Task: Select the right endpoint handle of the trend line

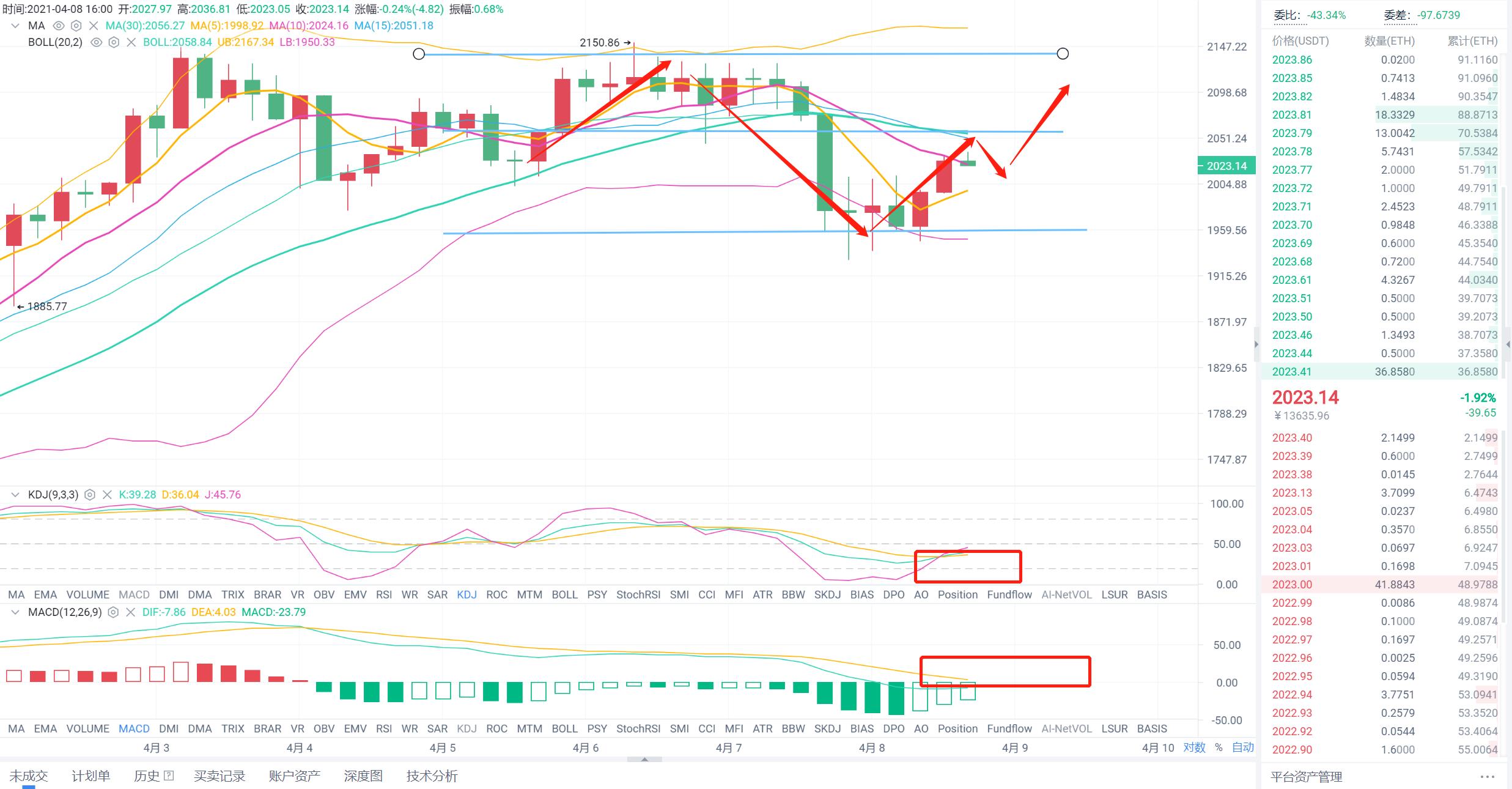Action: pos(1063,54)
